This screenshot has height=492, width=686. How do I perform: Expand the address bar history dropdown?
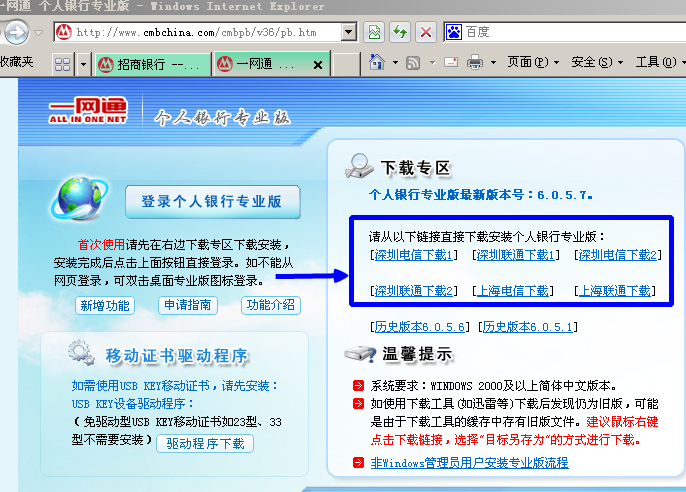349,32
